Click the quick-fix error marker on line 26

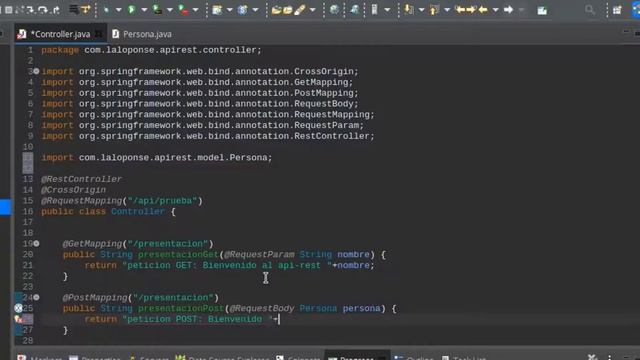[x=19, y=319]
